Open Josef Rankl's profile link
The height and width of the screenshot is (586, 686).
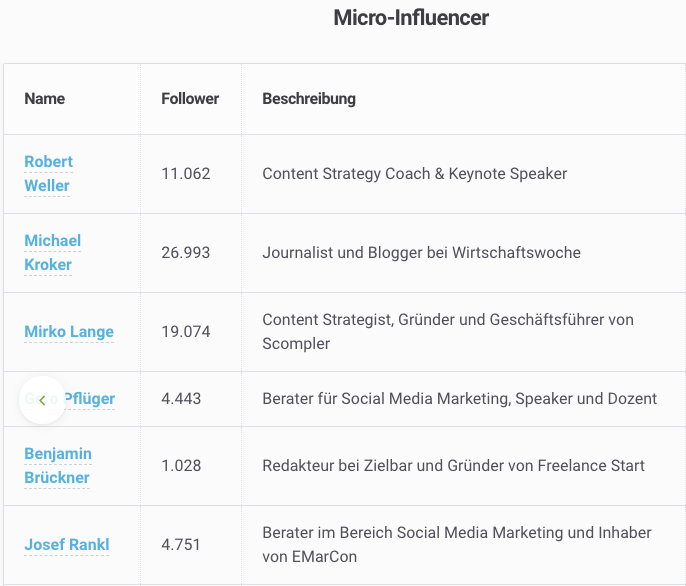click(x=66, y=544)
